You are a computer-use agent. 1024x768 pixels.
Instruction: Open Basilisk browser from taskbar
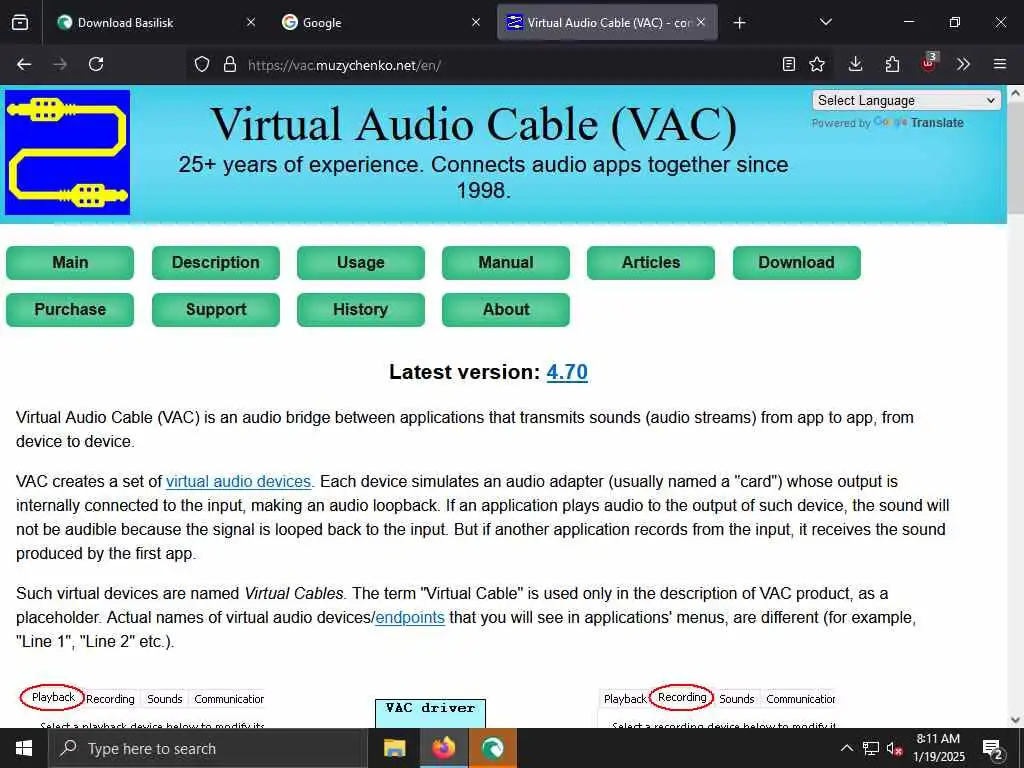tap(492, 748)
